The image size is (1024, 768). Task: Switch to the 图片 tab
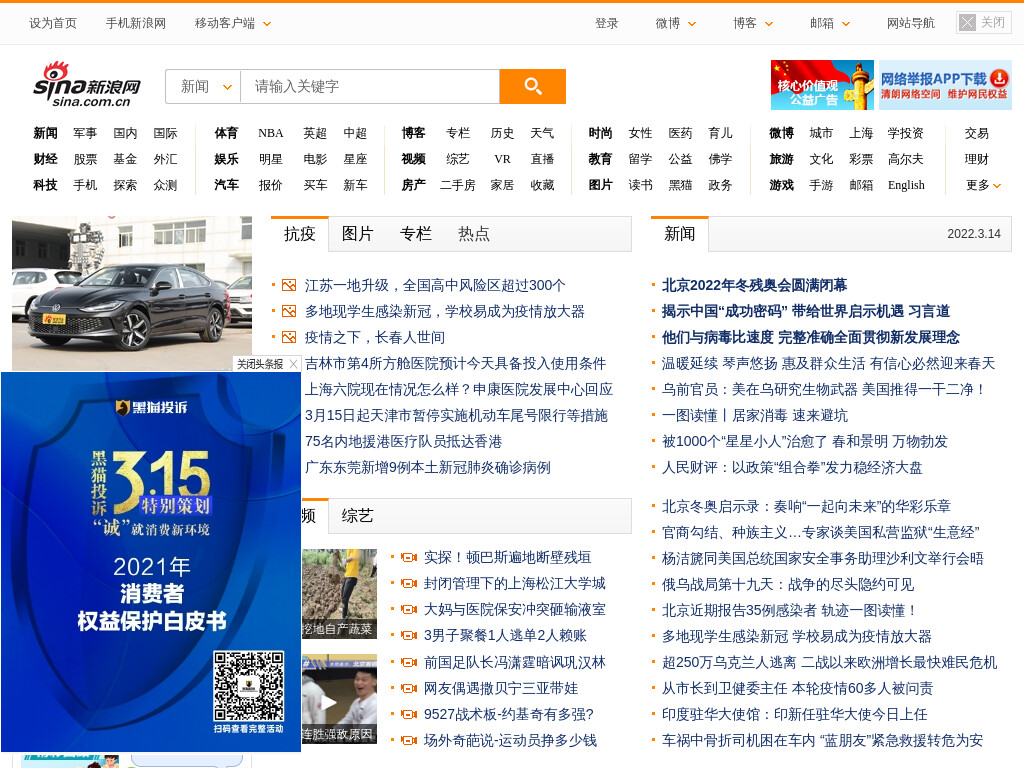[x=357, y=234]
